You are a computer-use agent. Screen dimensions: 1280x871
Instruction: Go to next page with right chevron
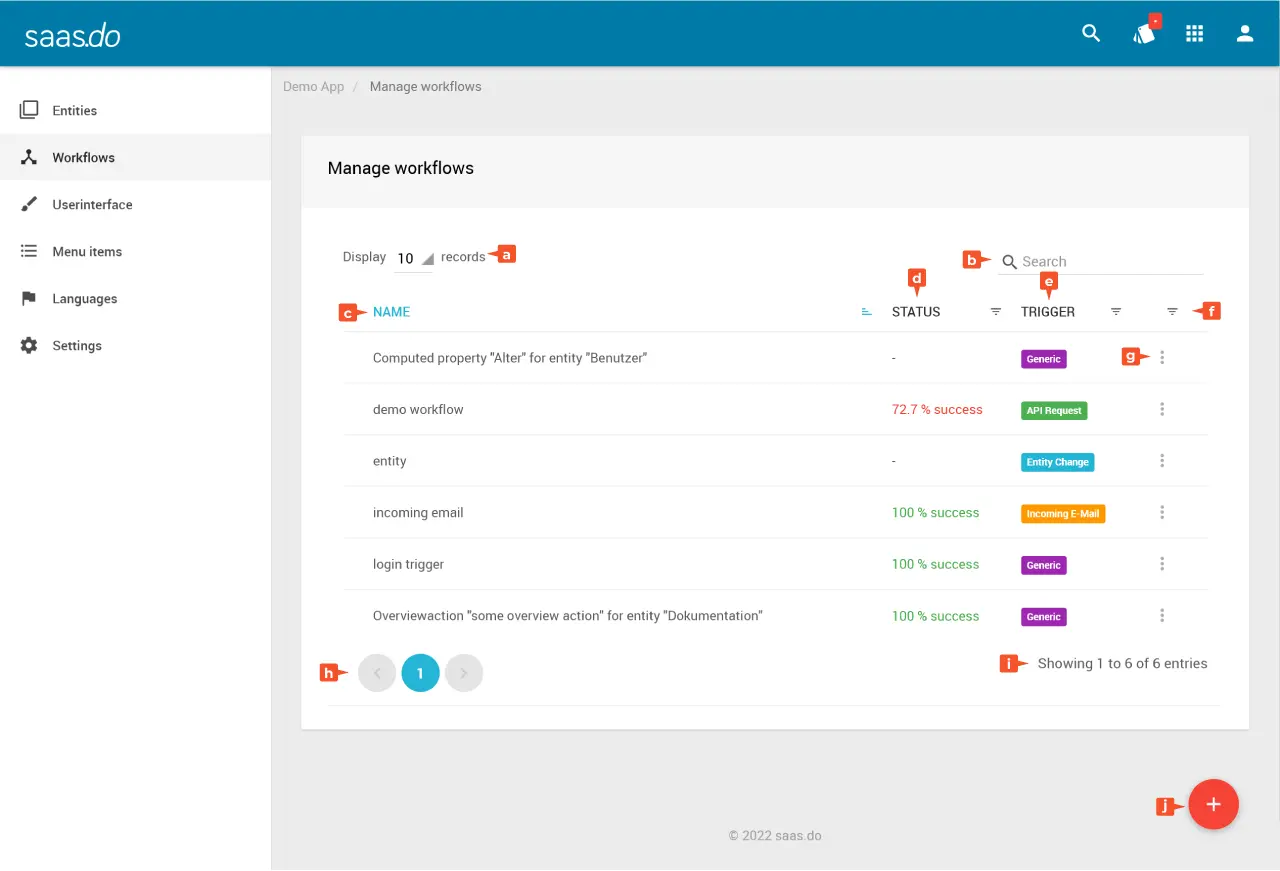pyautogui.click(x=464, y=674)
